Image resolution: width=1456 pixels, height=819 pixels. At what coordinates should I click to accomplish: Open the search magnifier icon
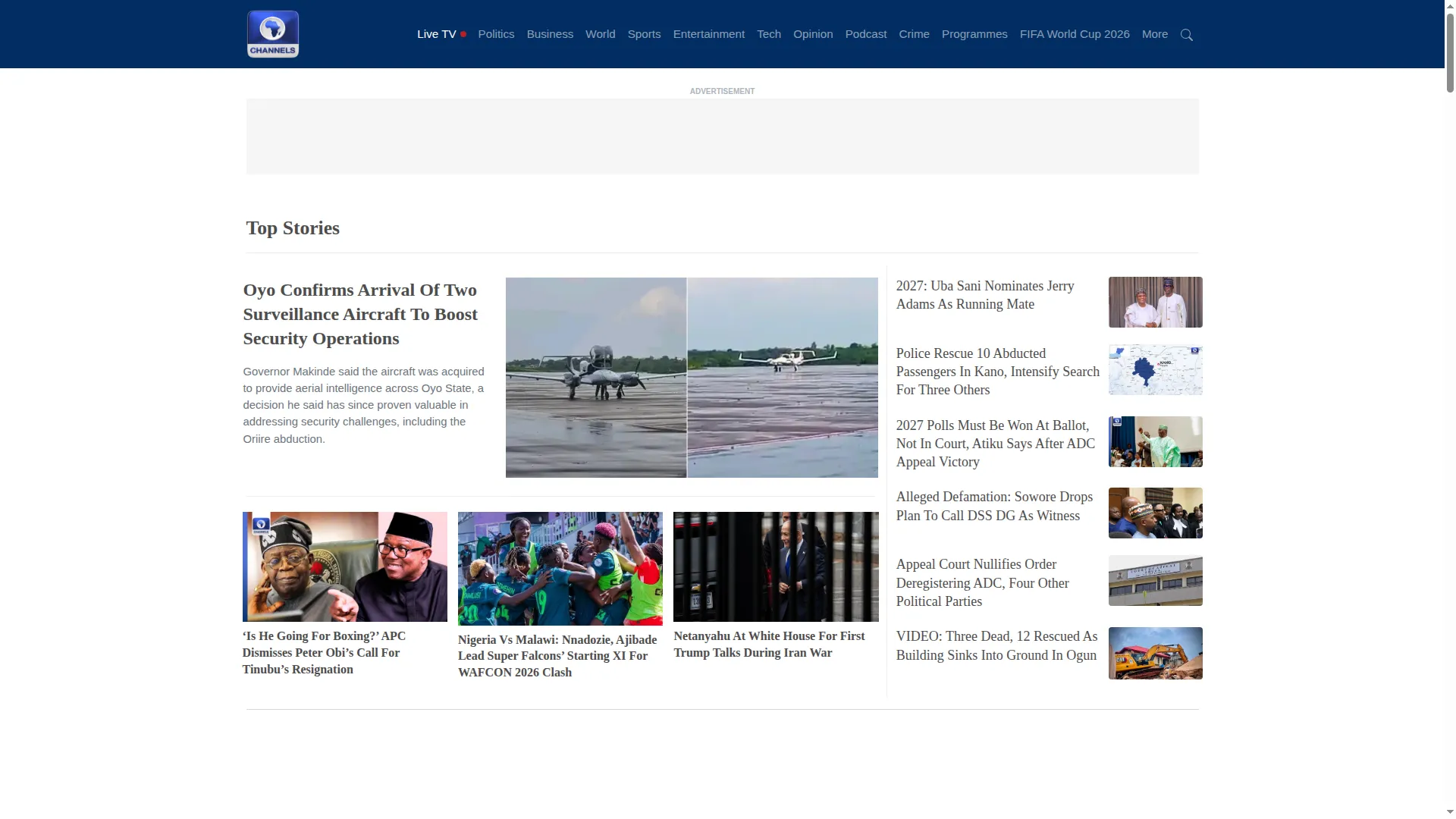[1187, 35]
